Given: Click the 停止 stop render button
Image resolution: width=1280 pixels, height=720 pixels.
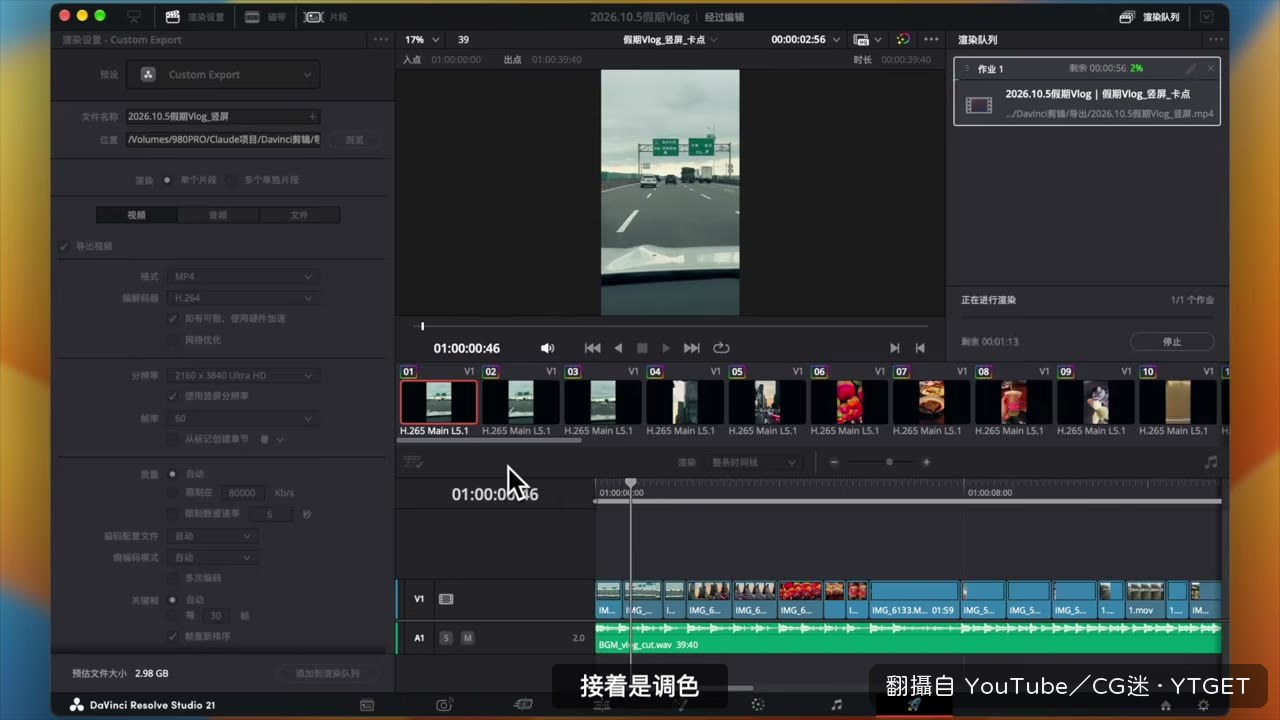Looking at the screenshot, I should click(1172, 342).
